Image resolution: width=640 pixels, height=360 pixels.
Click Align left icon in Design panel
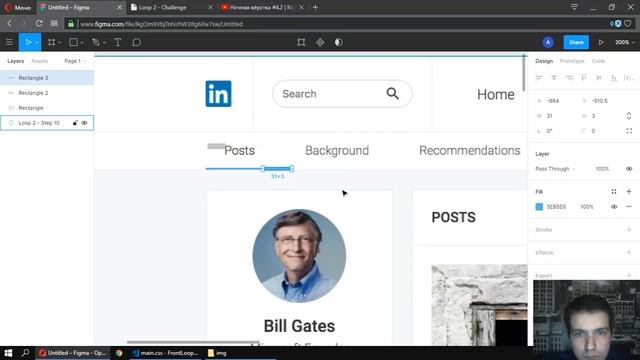(539, 78)
